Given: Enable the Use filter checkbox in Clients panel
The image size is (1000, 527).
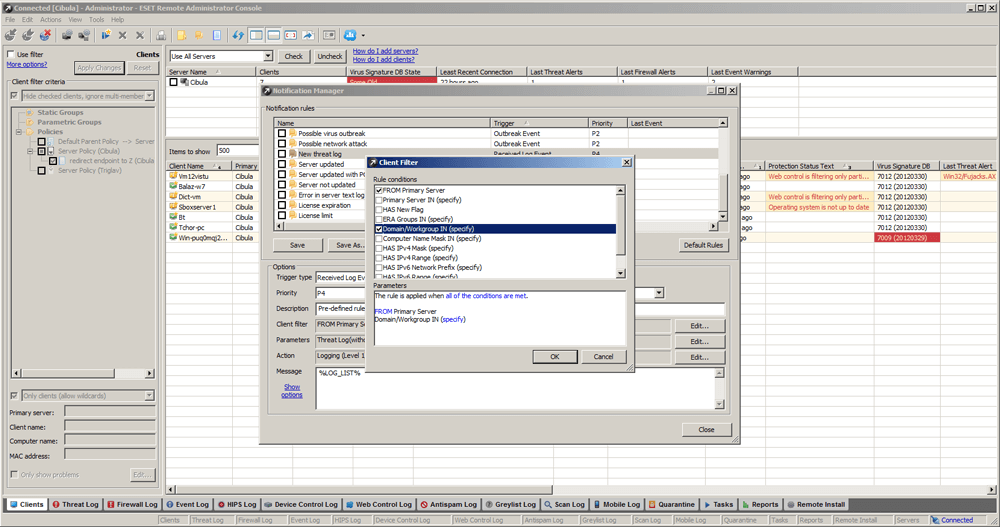Looking at the screenshot, I should coord(11,54).
